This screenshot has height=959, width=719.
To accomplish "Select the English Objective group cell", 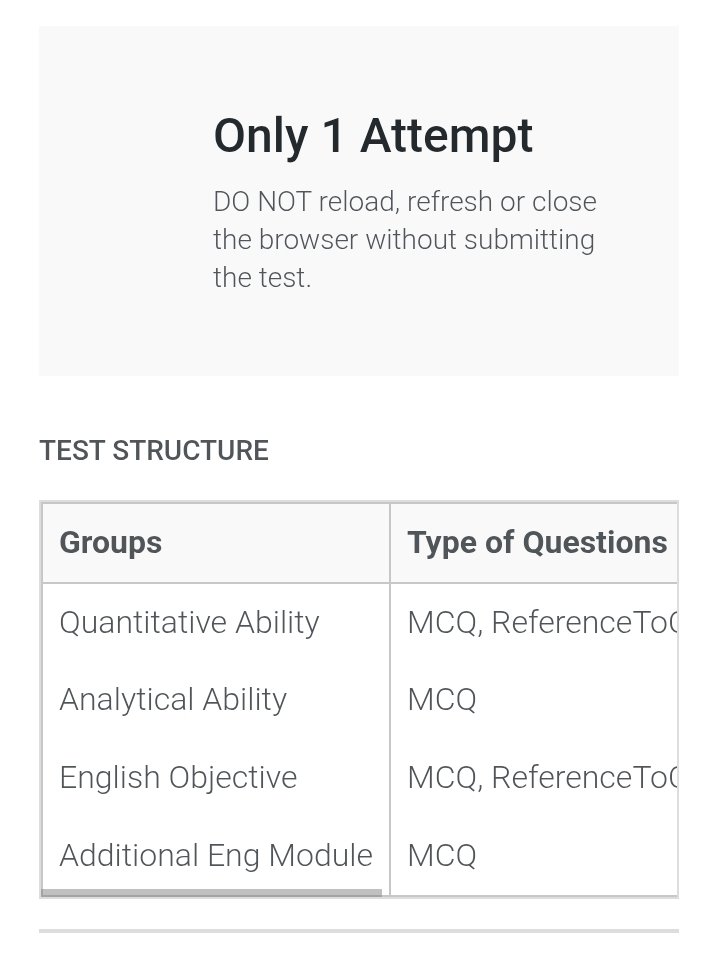I will coord(178,777).
